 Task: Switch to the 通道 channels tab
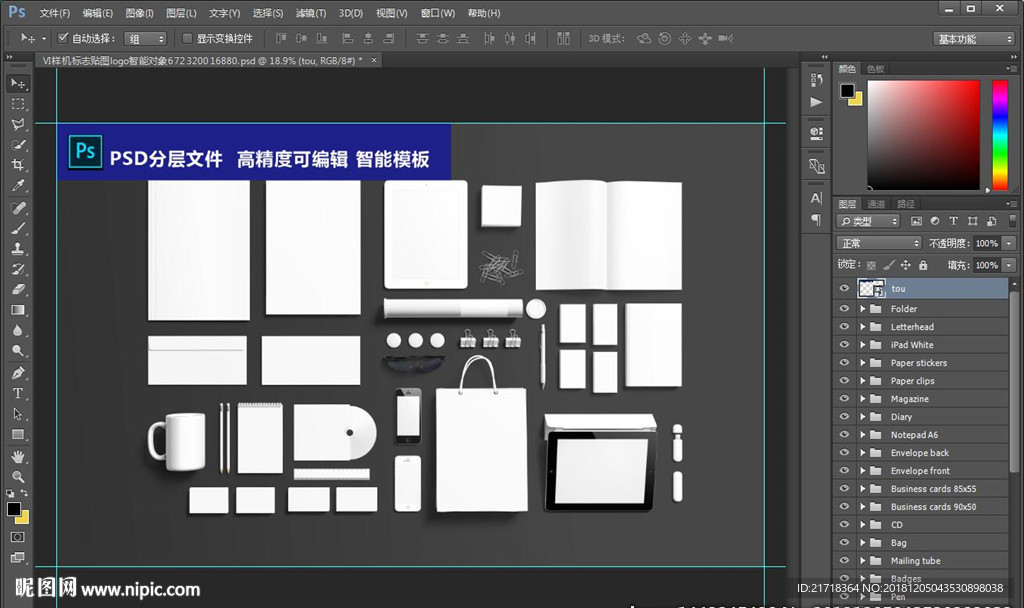click(876, 204)
